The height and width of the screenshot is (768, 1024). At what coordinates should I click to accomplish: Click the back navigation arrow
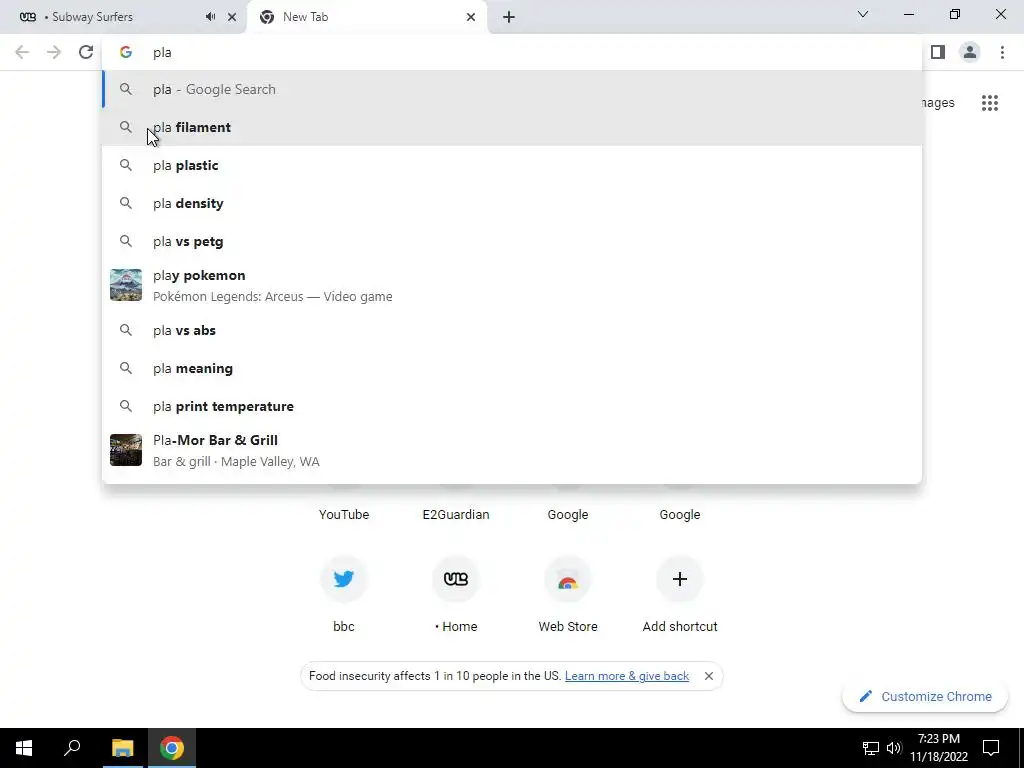[x=22, y=52]
